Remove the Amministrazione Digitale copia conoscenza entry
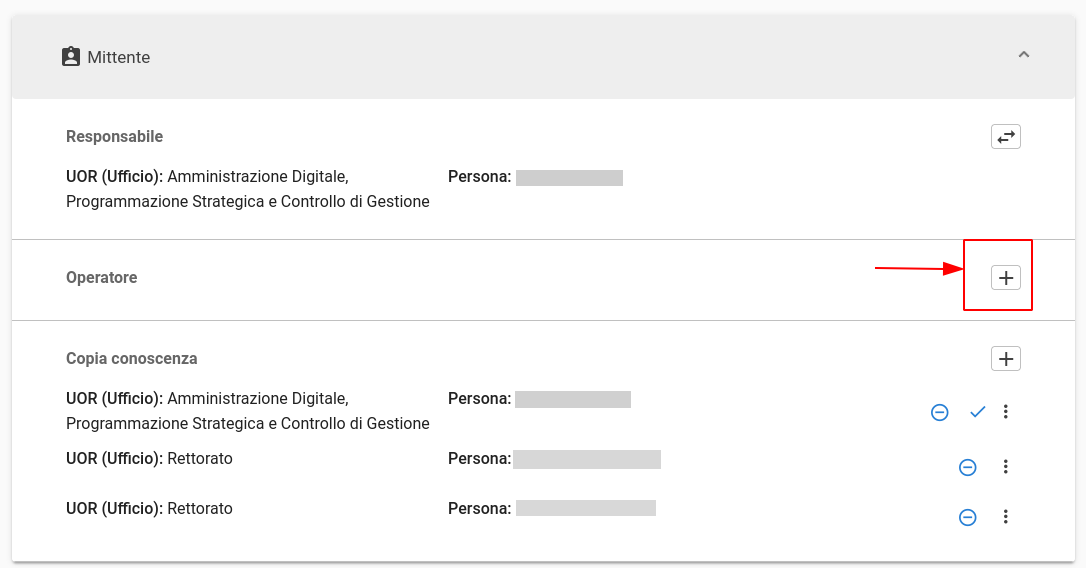Image resolution: width=1086 pixels, height=568 pixels. click(939, 412)
